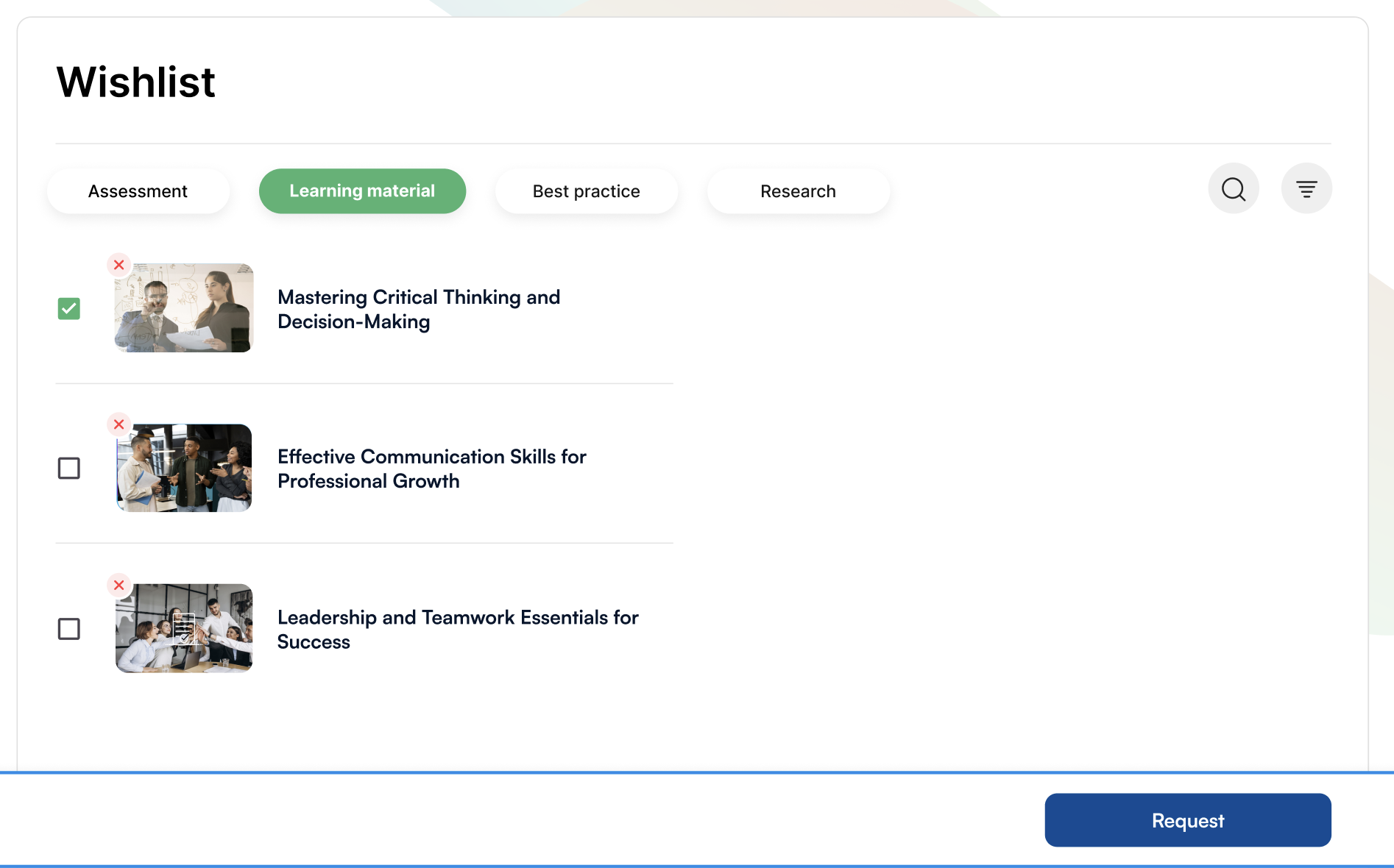This screenshot has width=1394, height=868.
Task: Select the Learning material tab
Action: [x=362, y=191]
